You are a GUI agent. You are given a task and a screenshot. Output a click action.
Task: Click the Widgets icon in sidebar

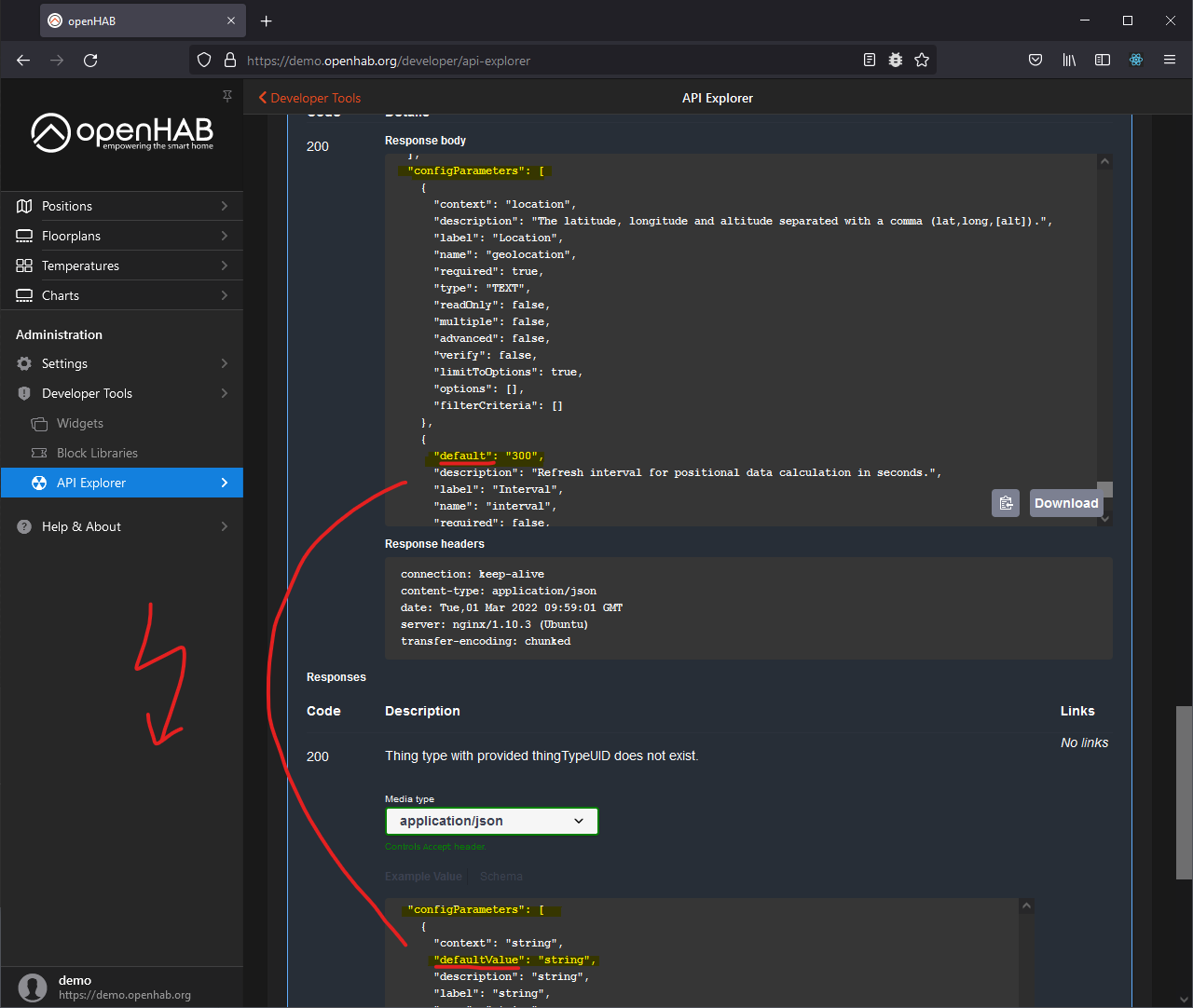click(39, 424)
